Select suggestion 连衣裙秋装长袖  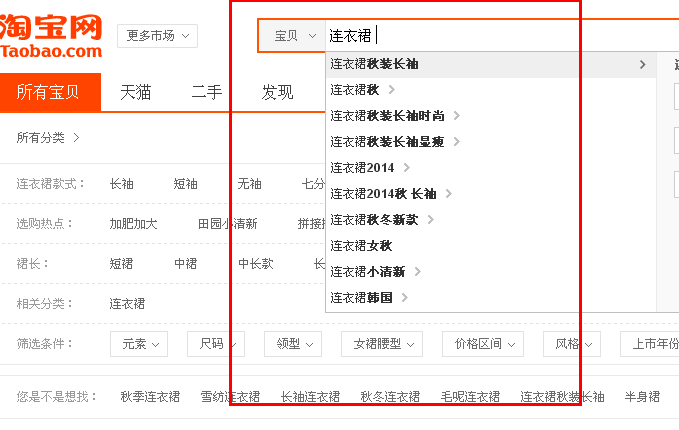[x=375, y=64]
